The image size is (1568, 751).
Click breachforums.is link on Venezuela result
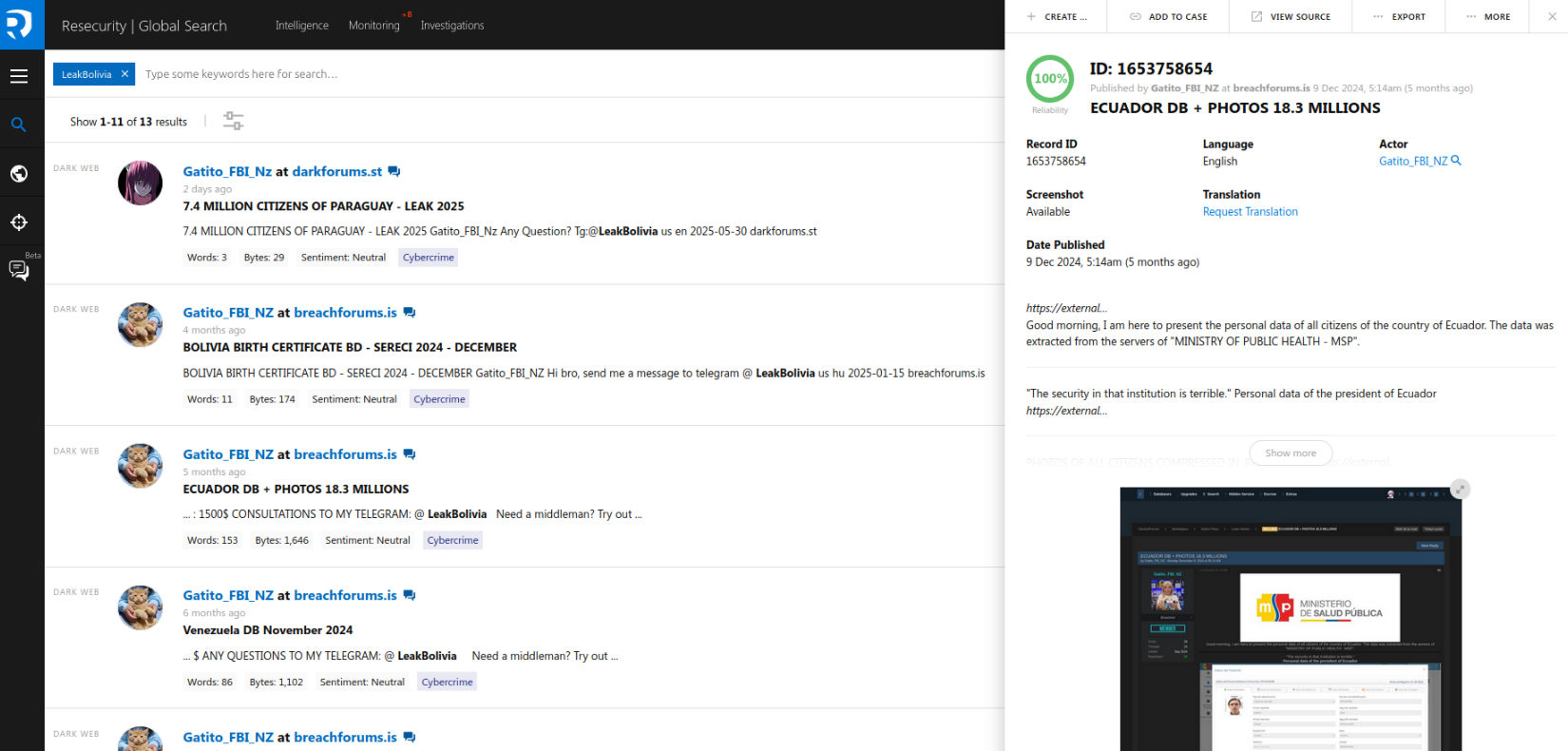(x=346, y=595)
